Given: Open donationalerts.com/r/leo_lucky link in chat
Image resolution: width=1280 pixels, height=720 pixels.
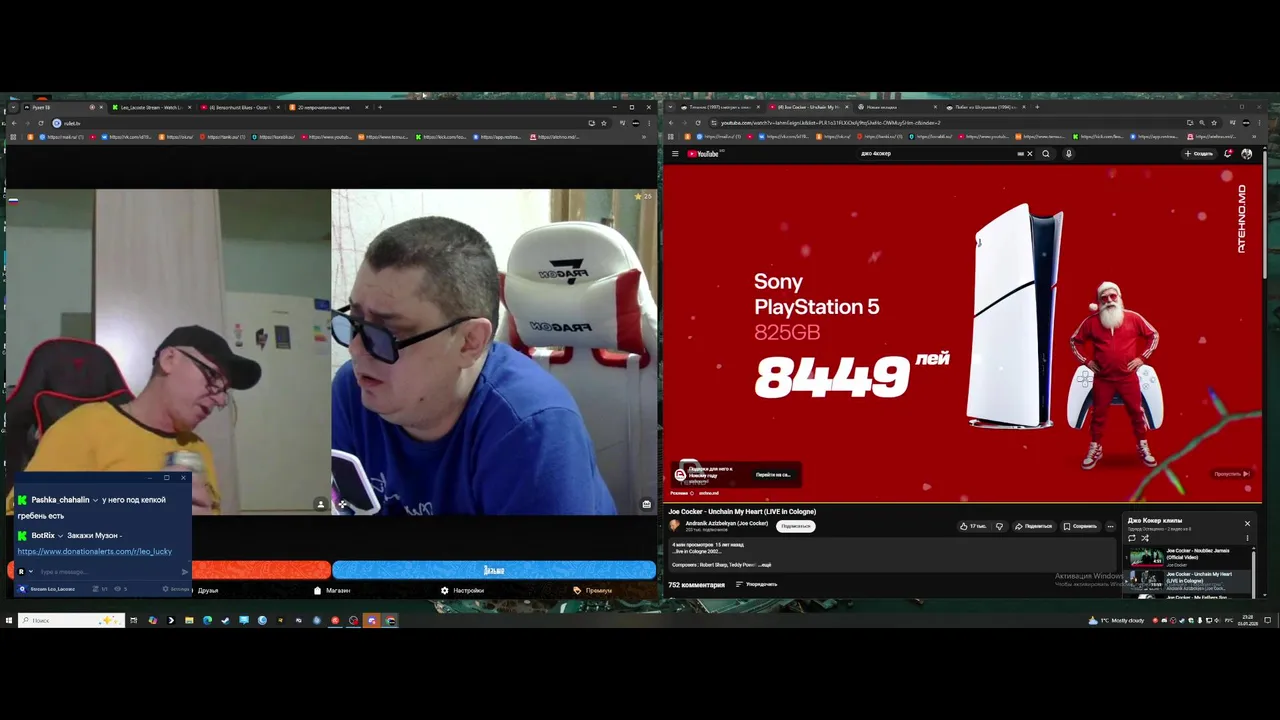Looking at the screenshot, I should click(95, 551).
